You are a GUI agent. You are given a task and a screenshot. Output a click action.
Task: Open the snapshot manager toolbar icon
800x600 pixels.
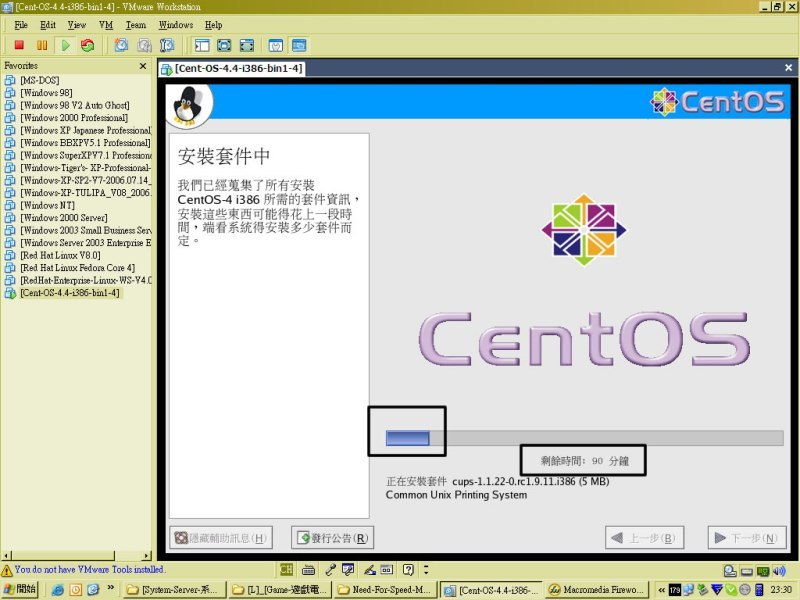167,45
